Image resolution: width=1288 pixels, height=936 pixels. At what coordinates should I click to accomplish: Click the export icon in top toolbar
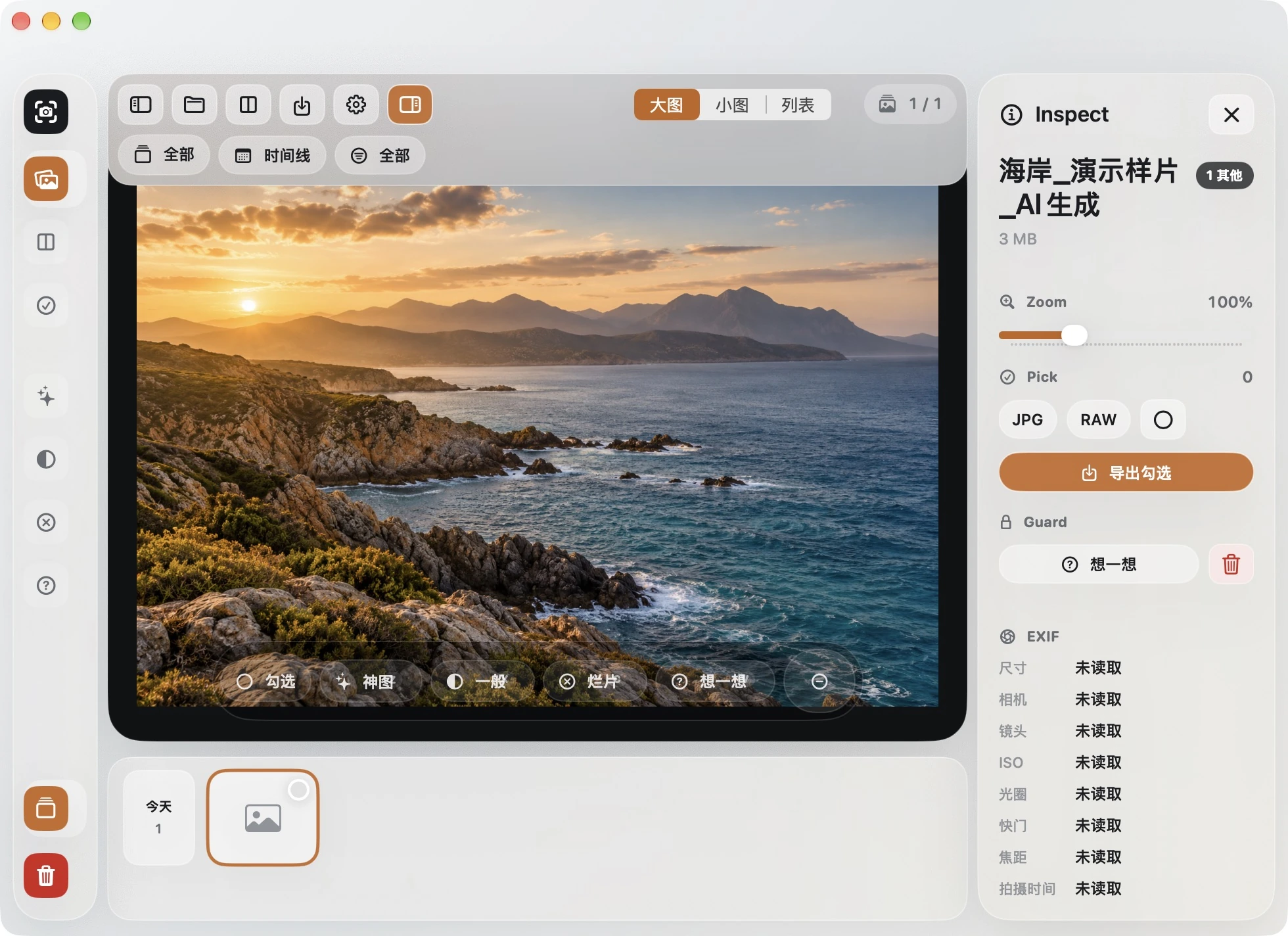(302, 105)
